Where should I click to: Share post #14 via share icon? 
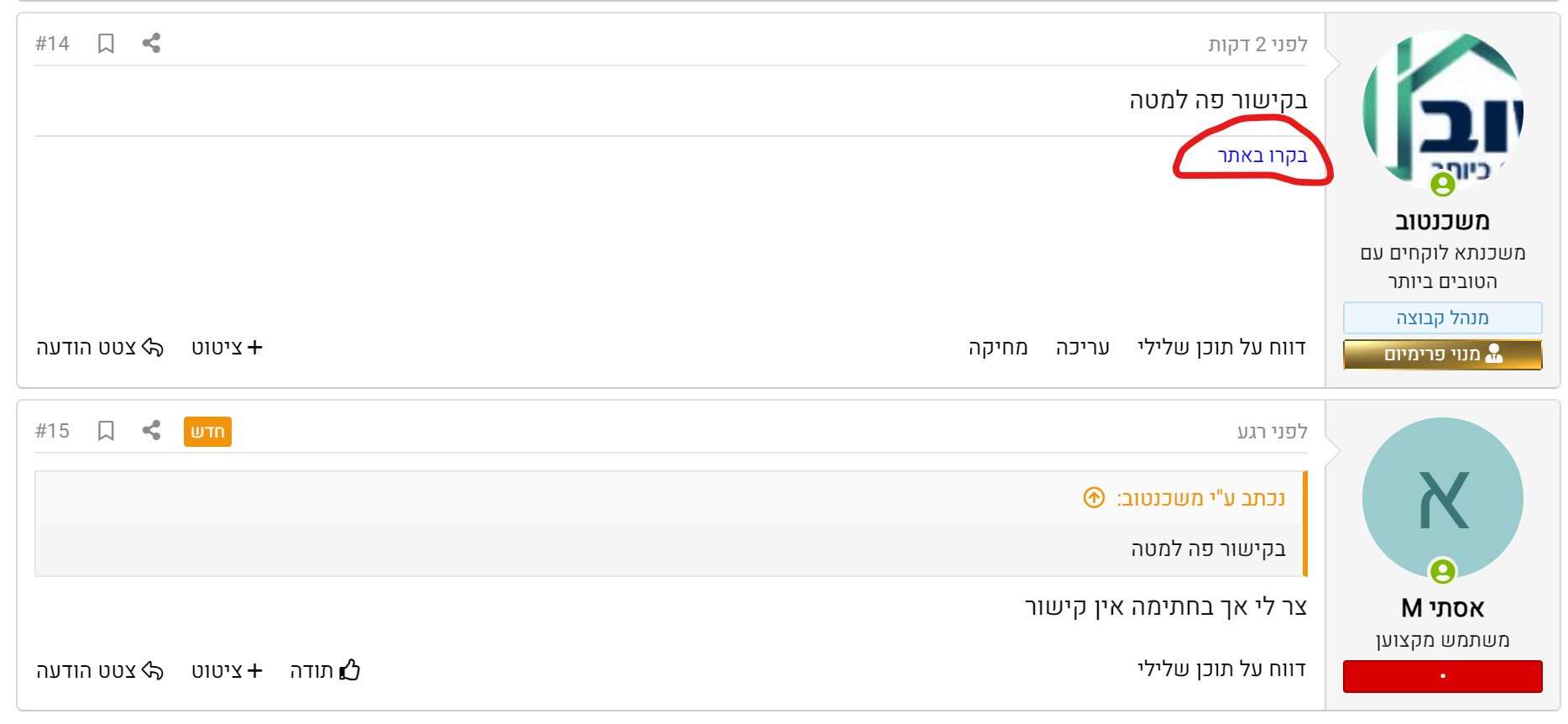(151, 43)
